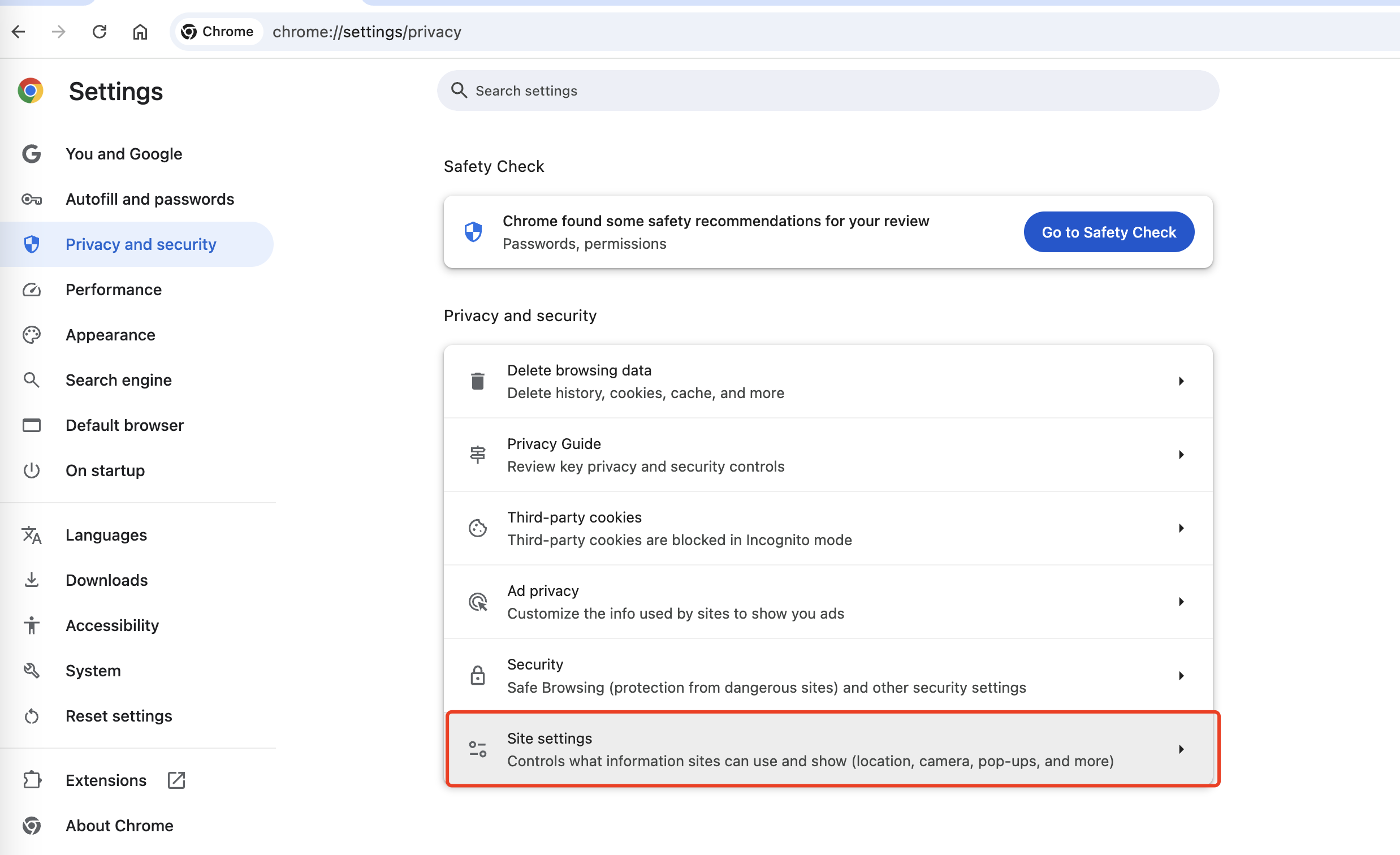This screenshot has width=1400, height=855.
Task: Open Downloads settings
Action: click(136, 581)
